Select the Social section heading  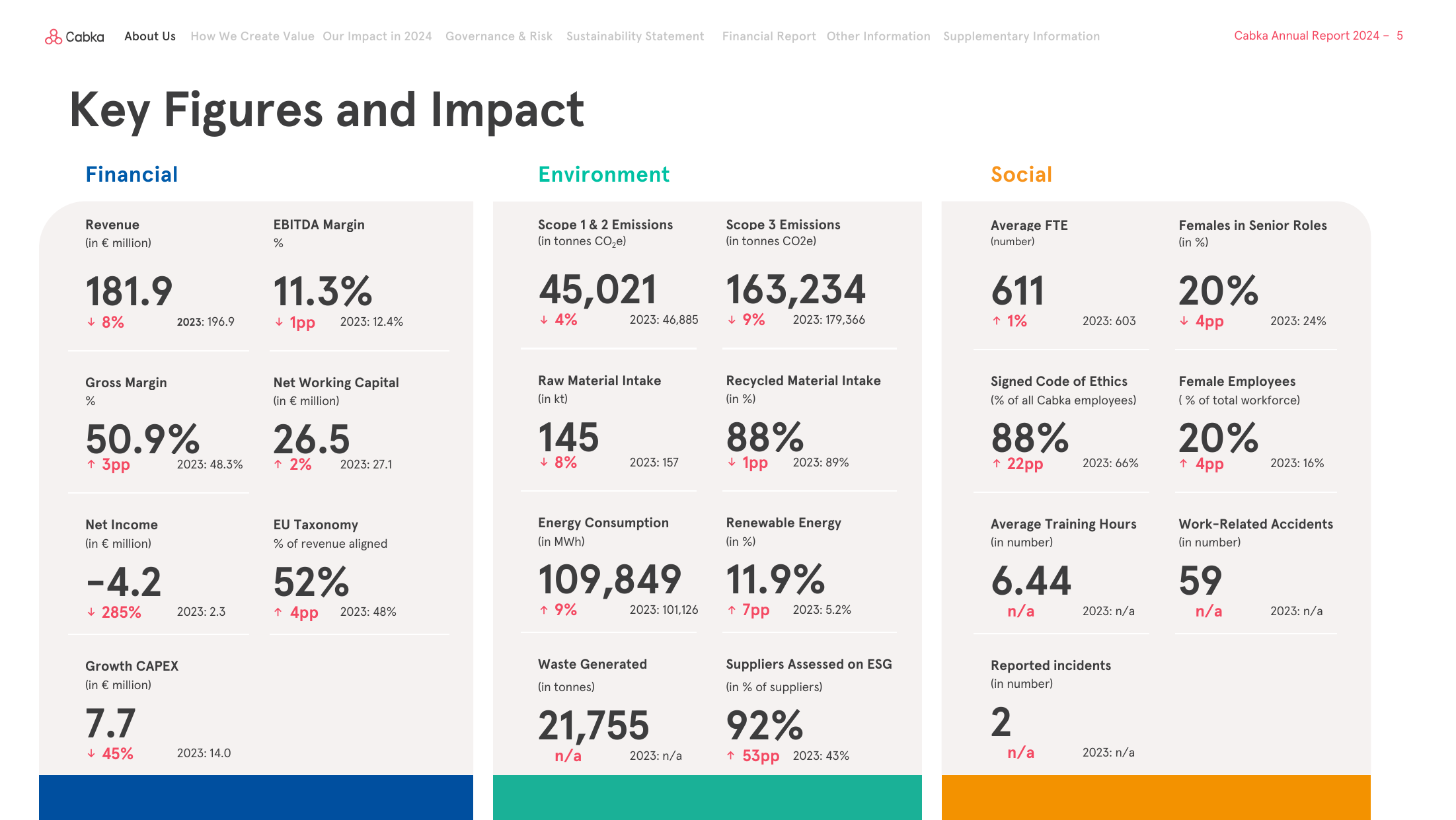[x=1021, y=174]
